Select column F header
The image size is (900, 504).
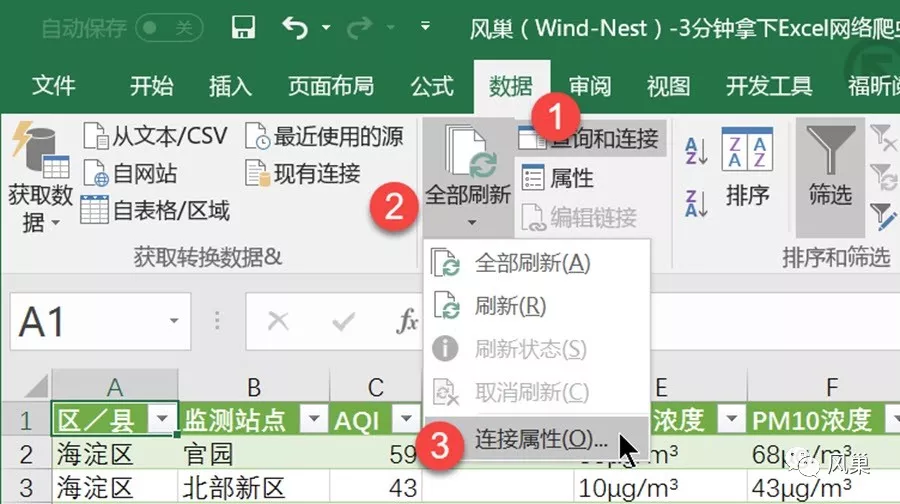tap(831, 387)
